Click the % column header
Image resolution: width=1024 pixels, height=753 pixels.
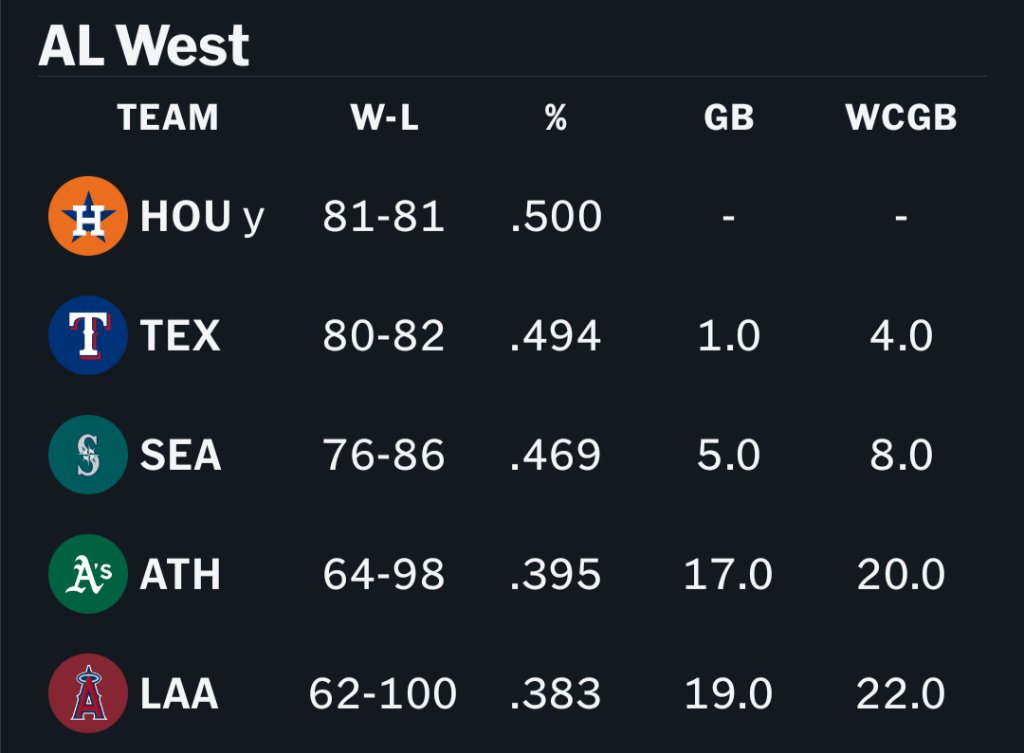click(x=556, y=118)
